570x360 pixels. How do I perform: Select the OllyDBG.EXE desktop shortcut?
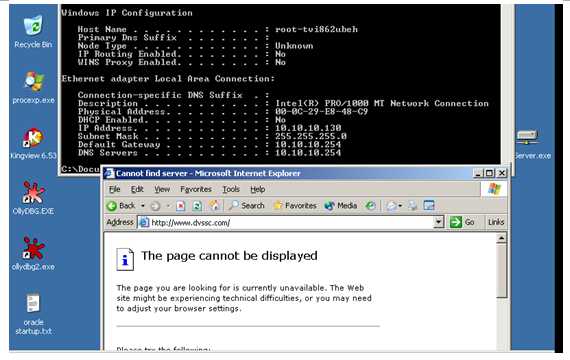click(x=33, y=198)
